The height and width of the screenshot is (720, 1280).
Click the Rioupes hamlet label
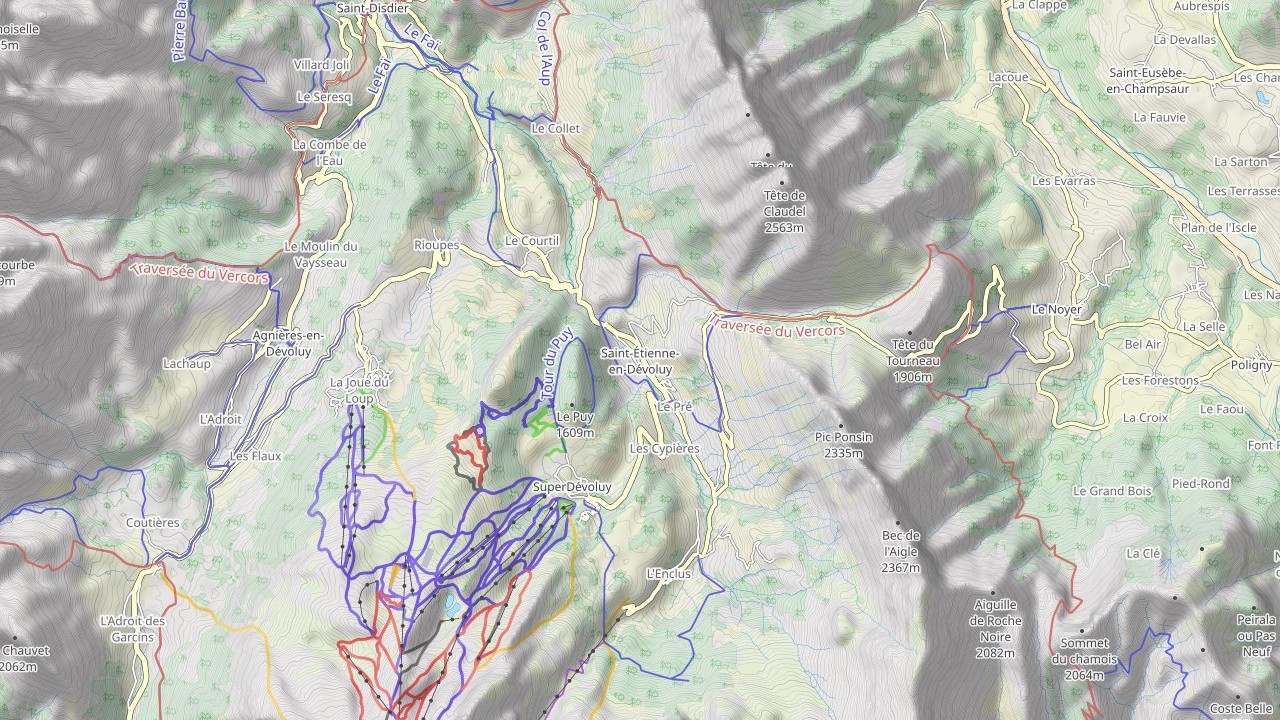click(437, 245)
